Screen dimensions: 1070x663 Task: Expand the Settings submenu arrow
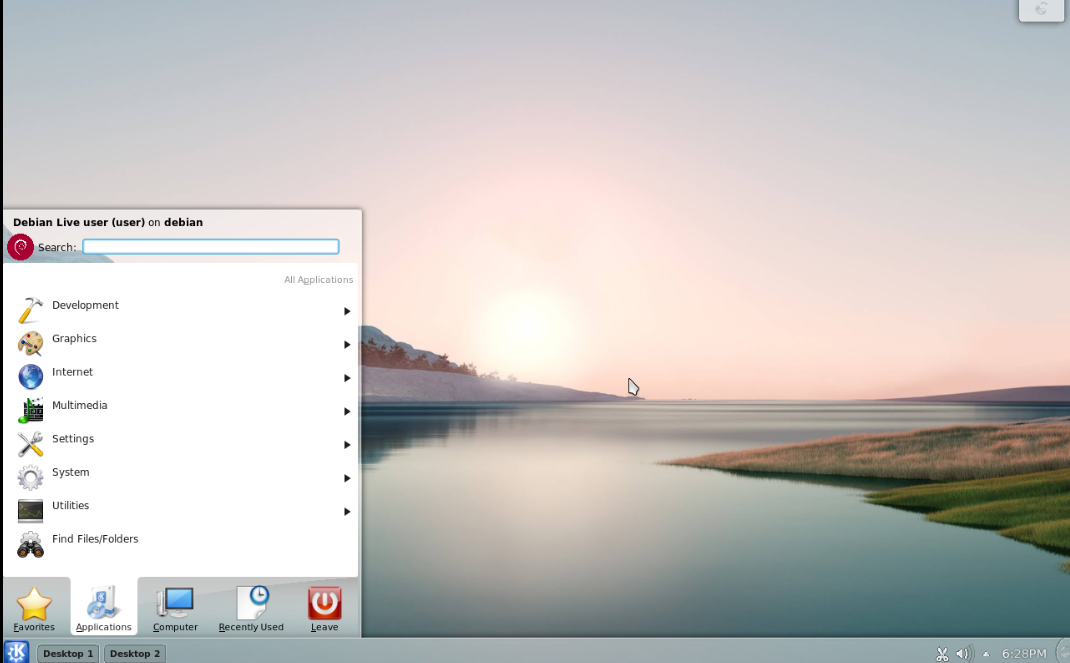click(347, 445)
